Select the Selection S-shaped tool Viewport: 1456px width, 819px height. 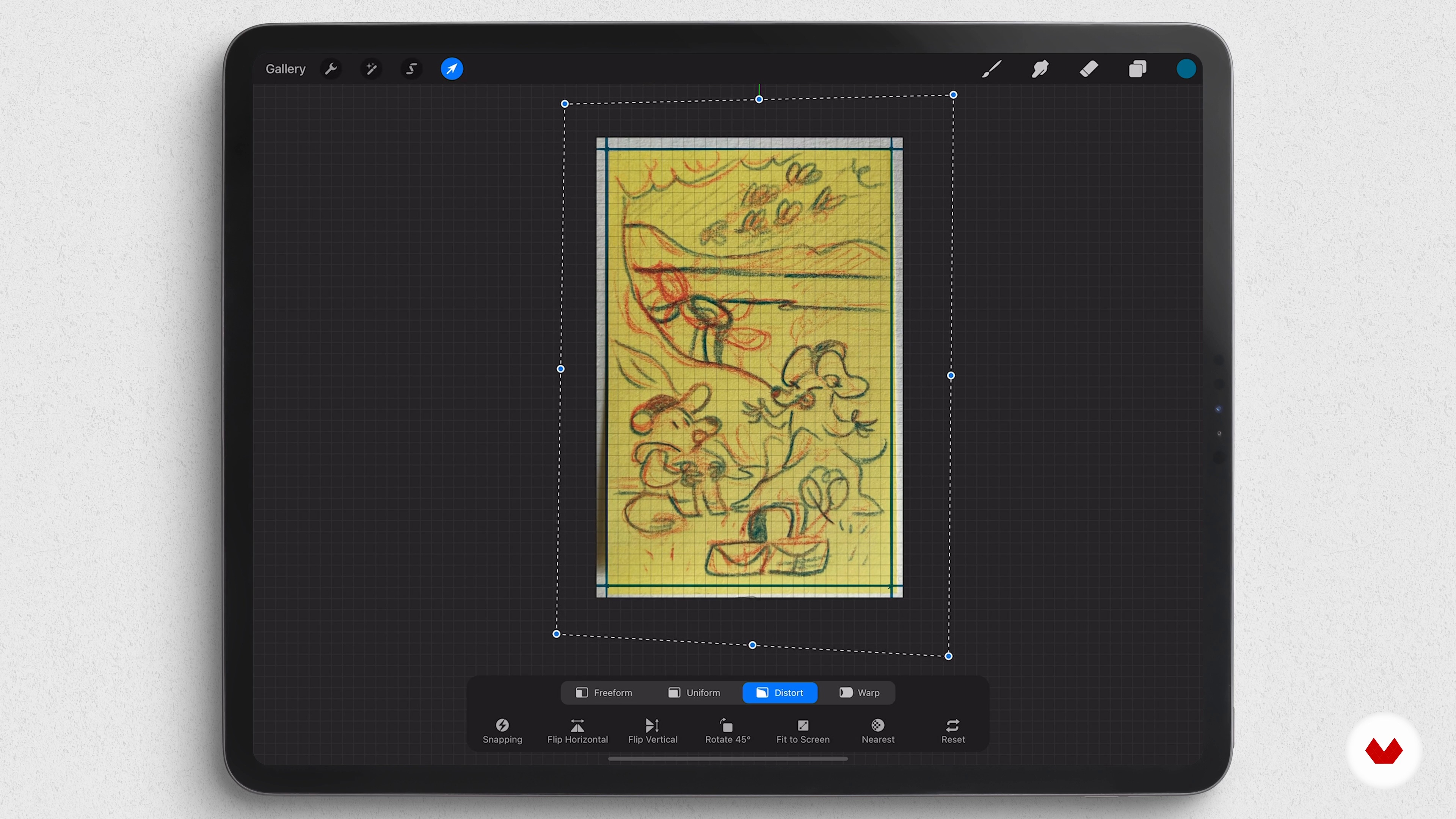(411, 69)
